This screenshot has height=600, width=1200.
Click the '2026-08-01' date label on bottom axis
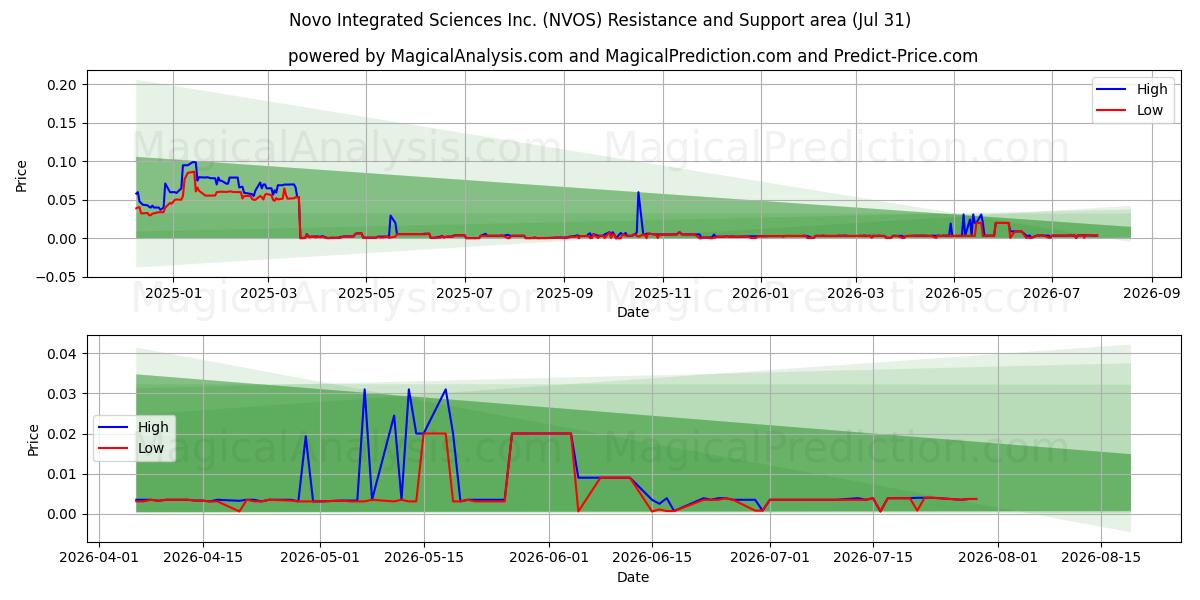(x=998, y=559)
